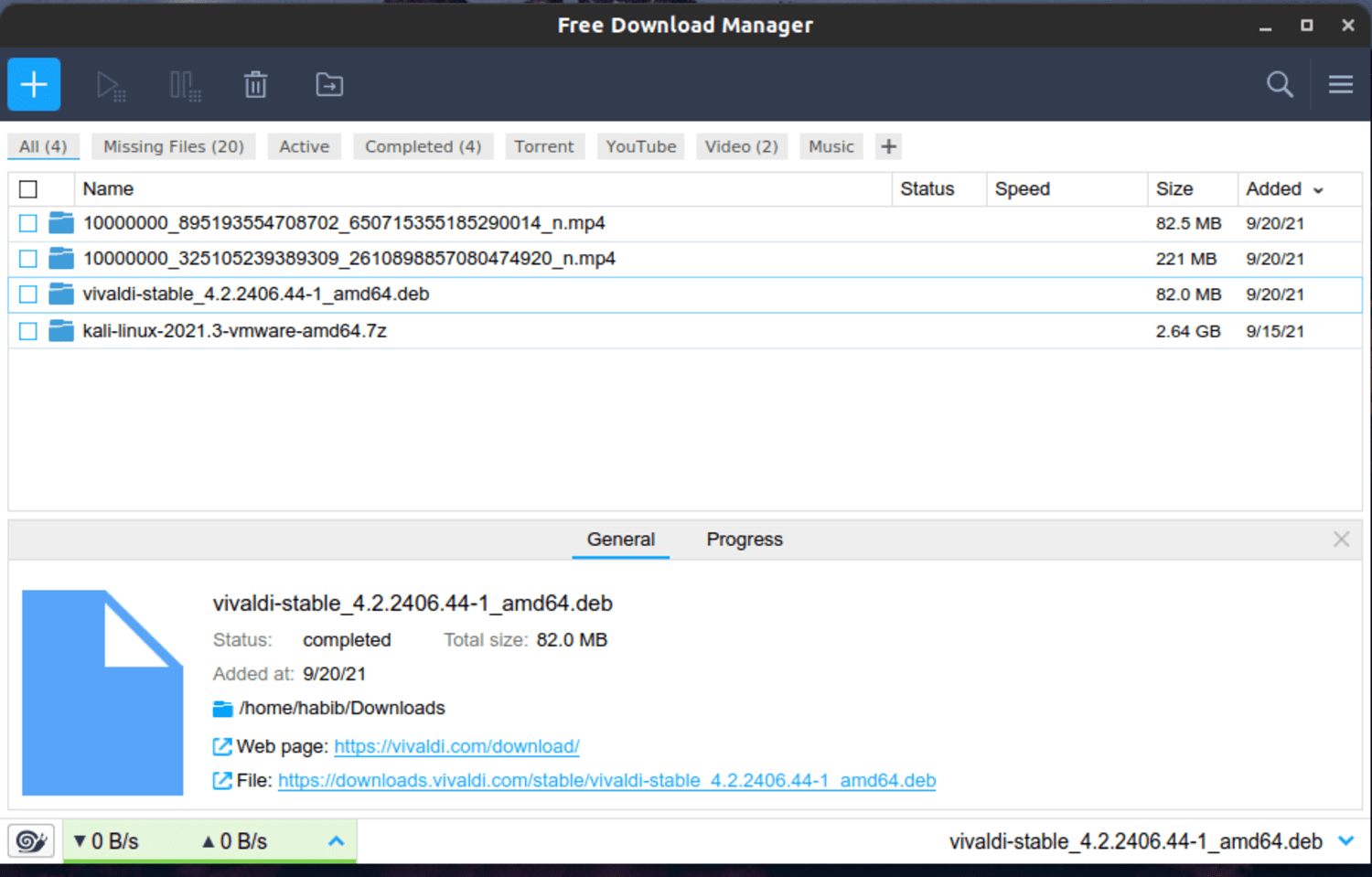Switch to the General details tab
Viewport: 1372px width, 877px height.
tap(621, 540)
